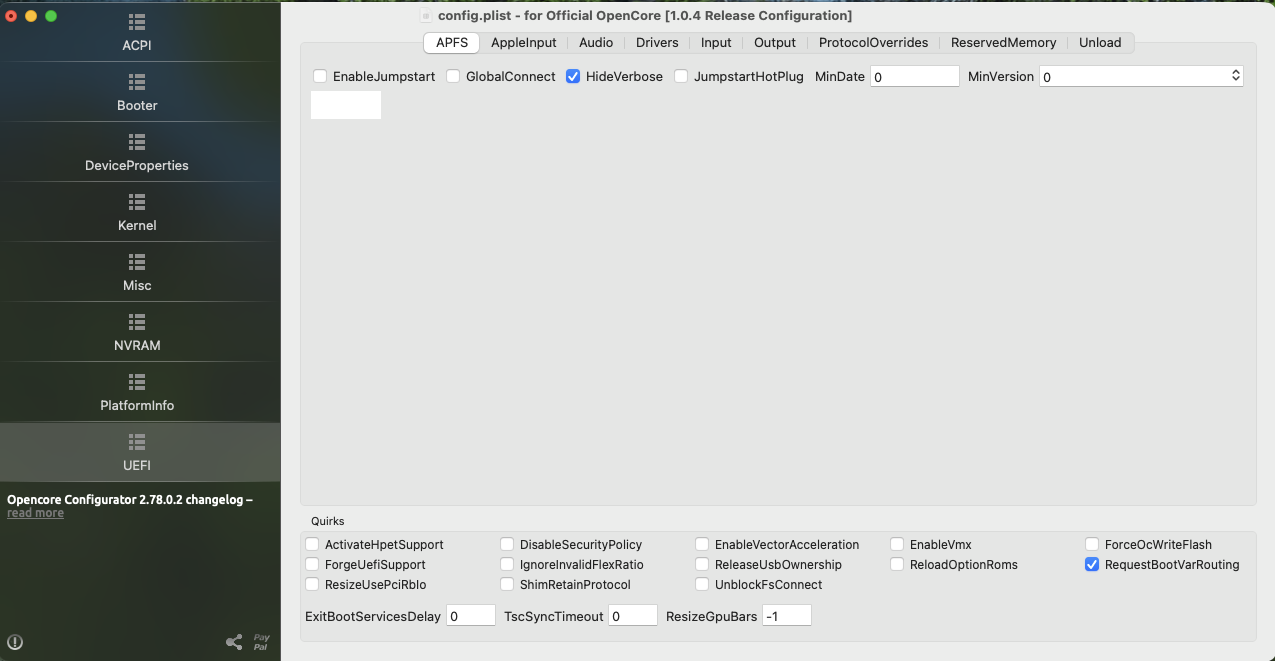
Task: Click the share icon near PayPal
Action: pos(235,642)
